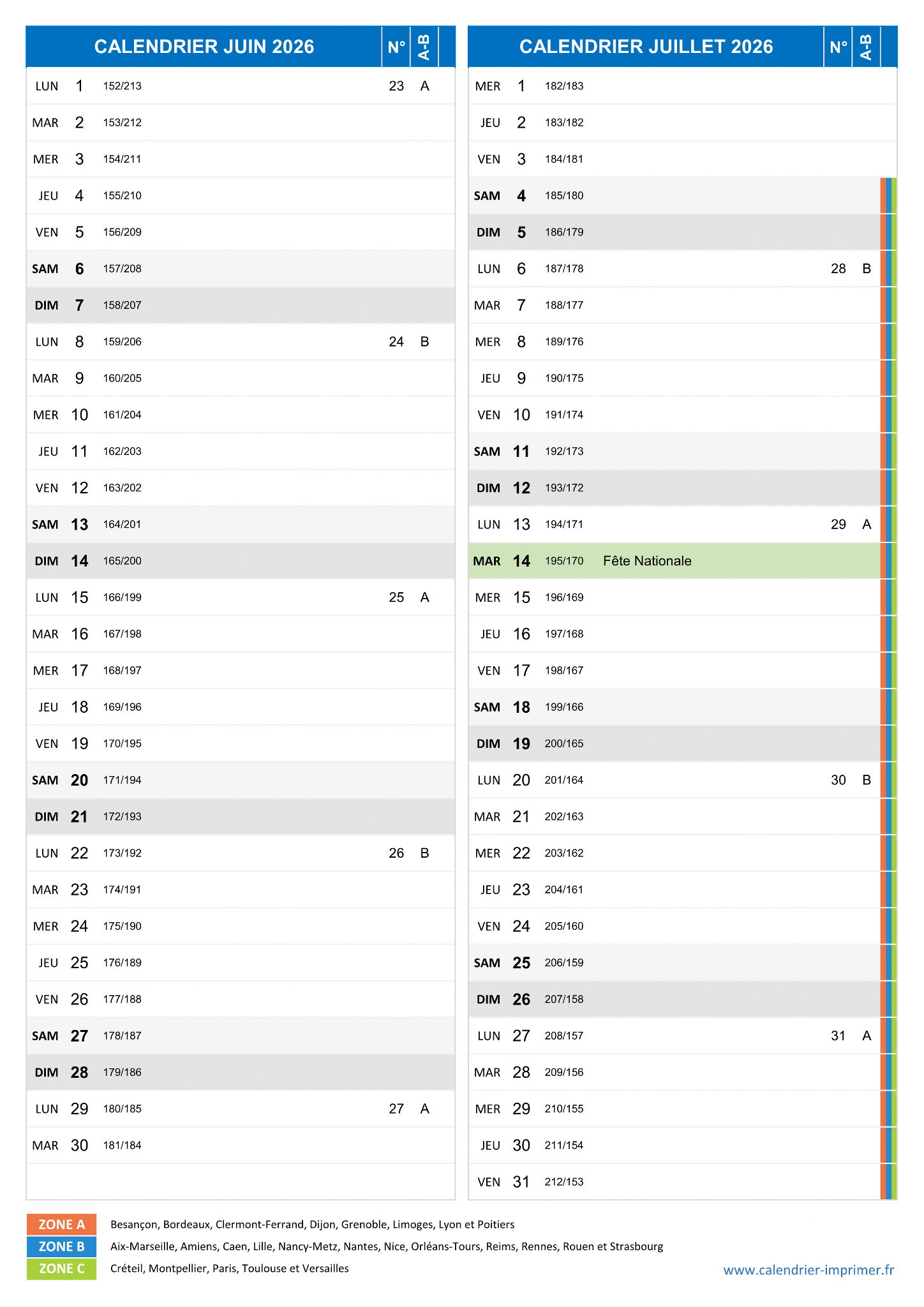Click Sunday June 7 row
The width and height of the screenshot is (924, 1307).
pos(241,305)
